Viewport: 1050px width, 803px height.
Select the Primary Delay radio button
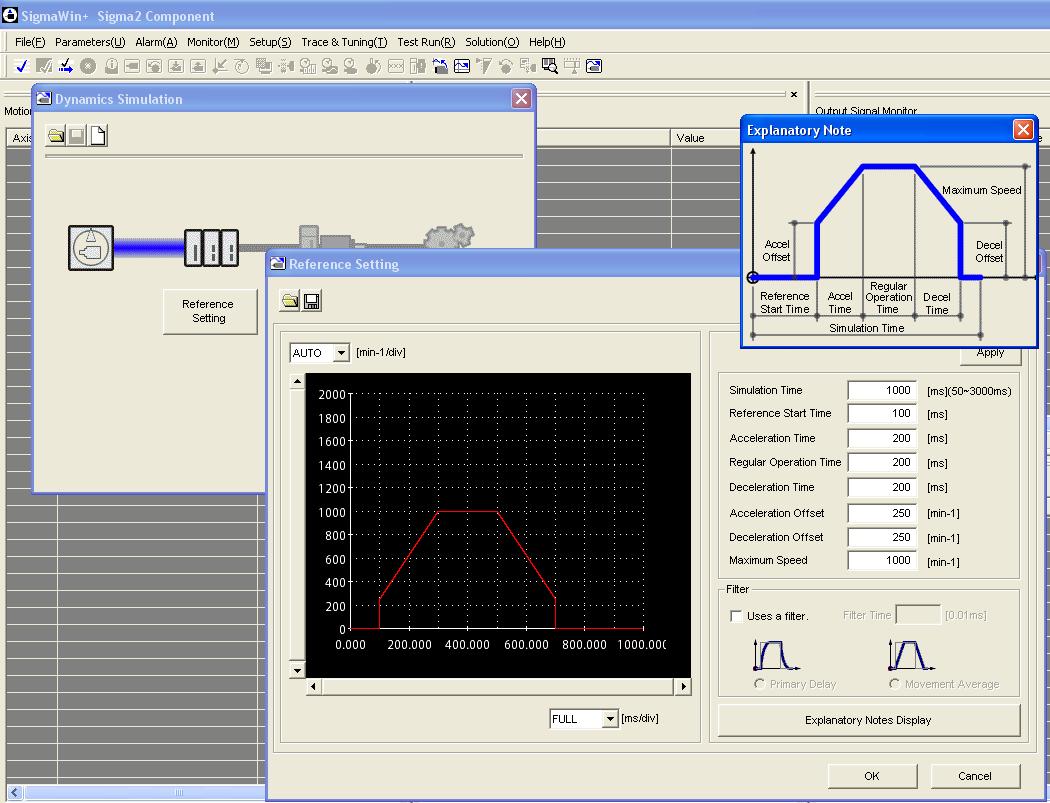[x=760, y=684]
